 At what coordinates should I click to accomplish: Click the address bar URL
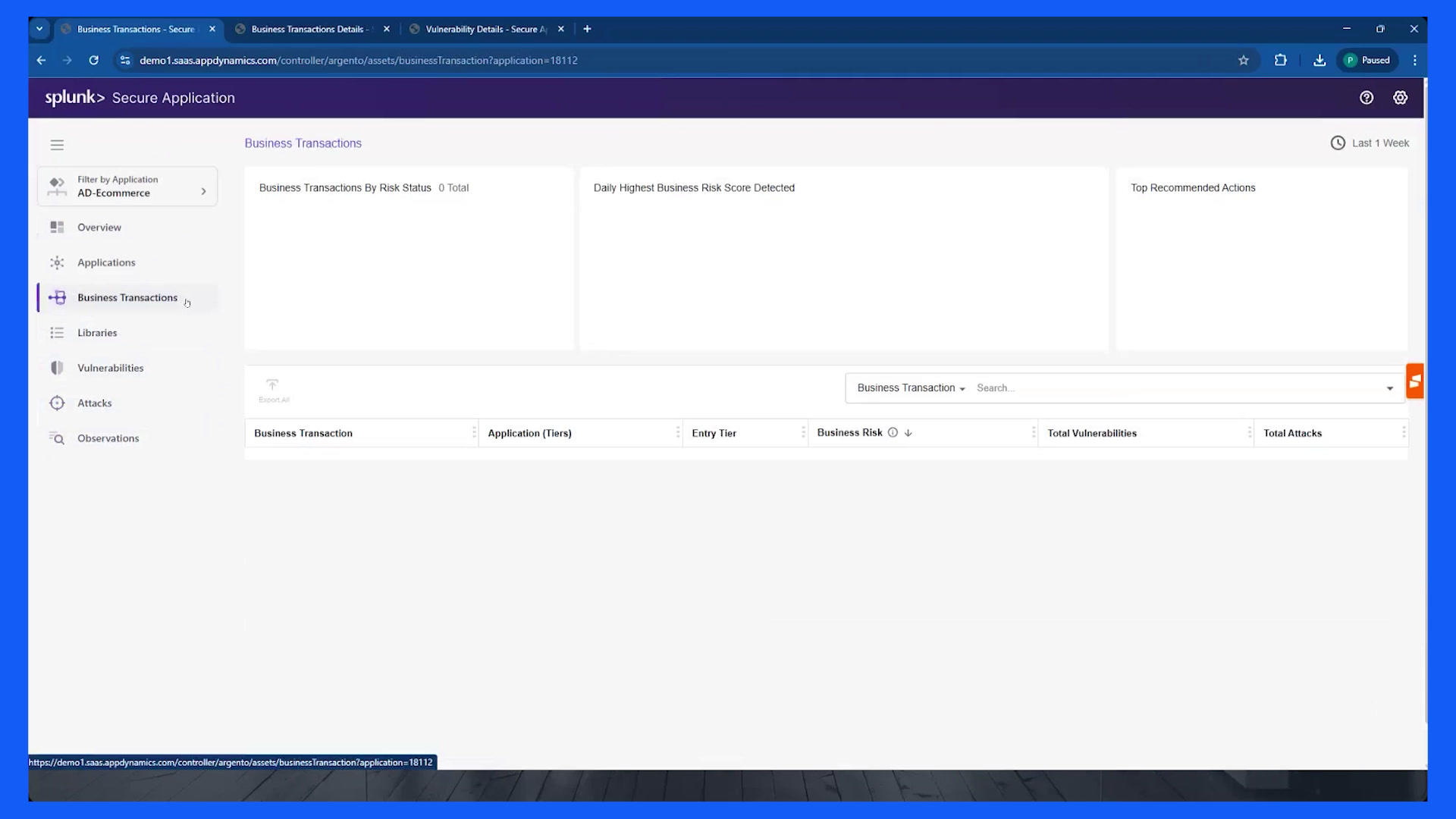[x=359, y=61]
